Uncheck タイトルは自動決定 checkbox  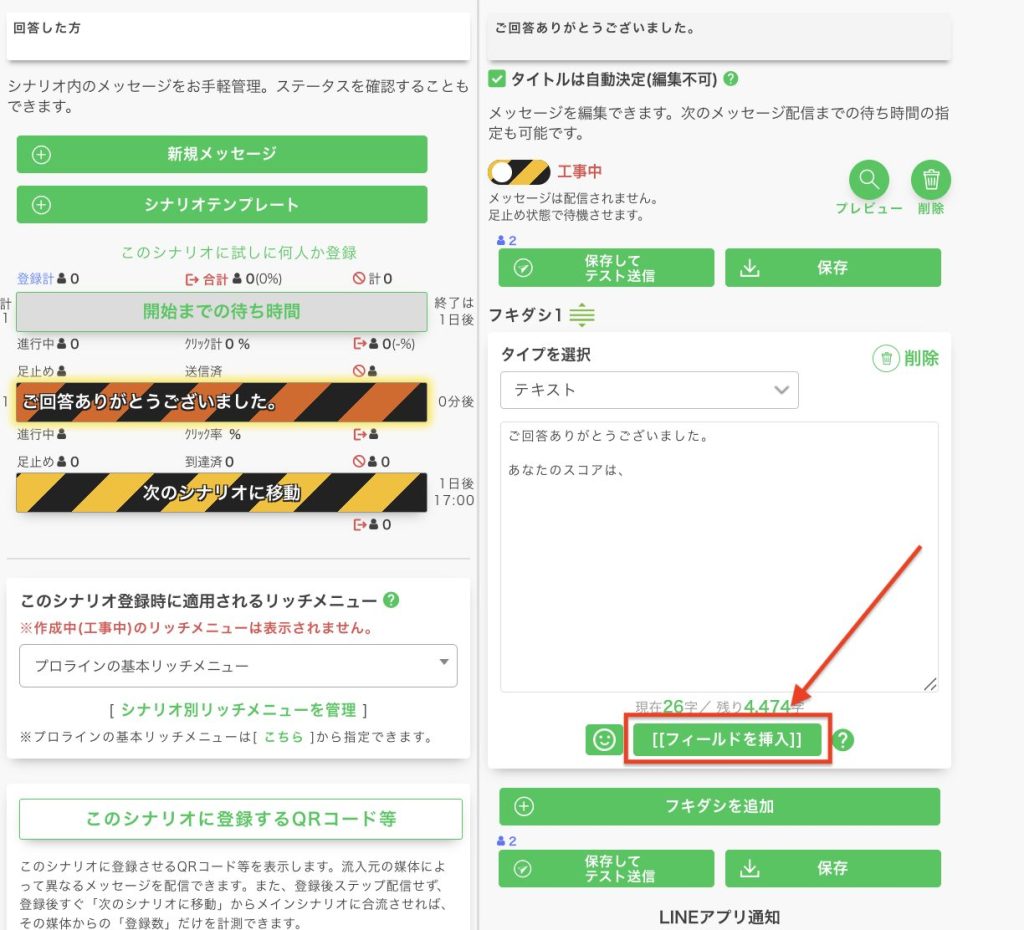497,78
